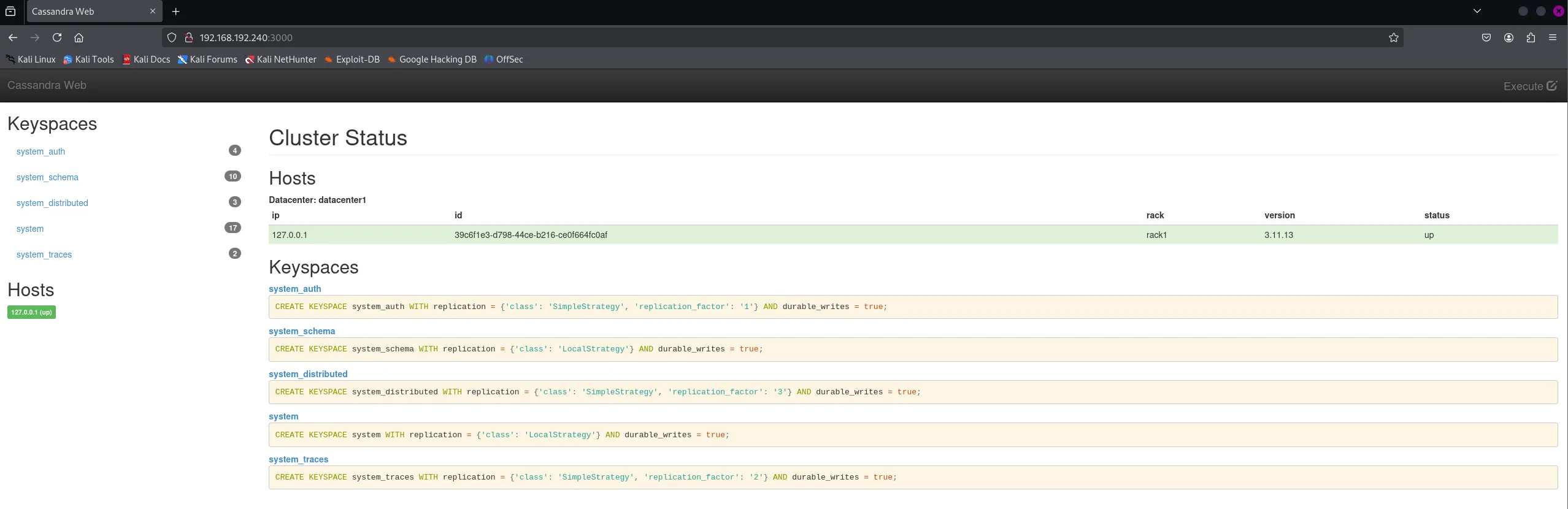Screen dimensions: 1568x509
Task: Open the Exploit-DB bookmark
Action: point(352,59)
